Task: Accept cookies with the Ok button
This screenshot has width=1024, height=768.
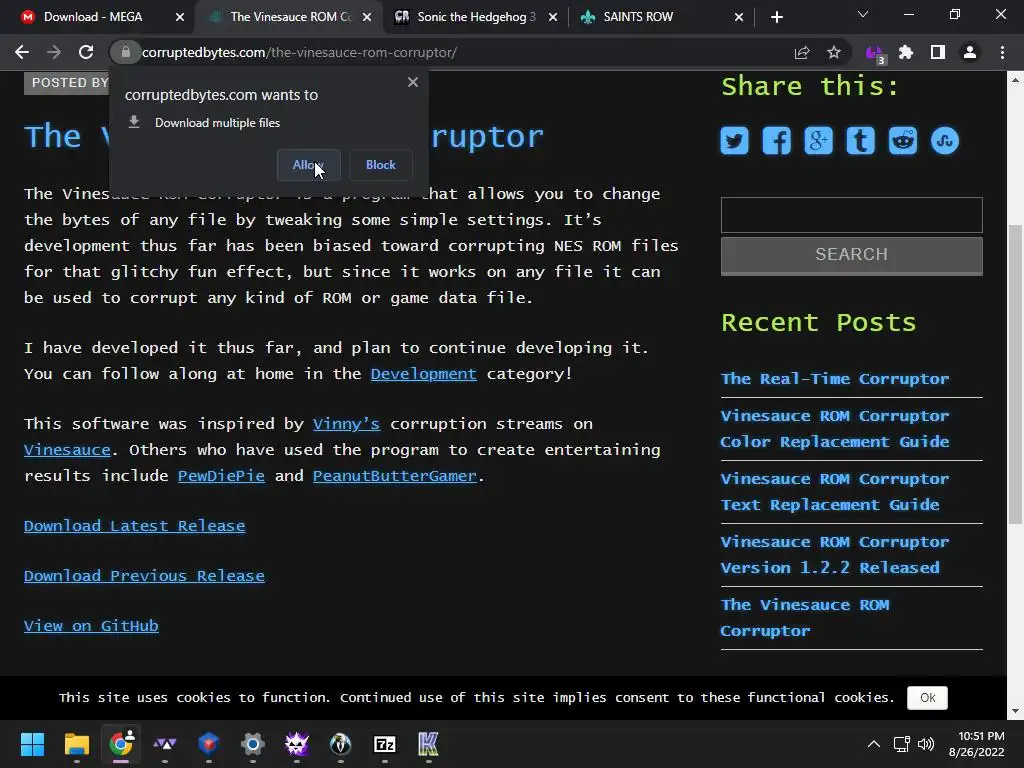Action: (927, 697)
